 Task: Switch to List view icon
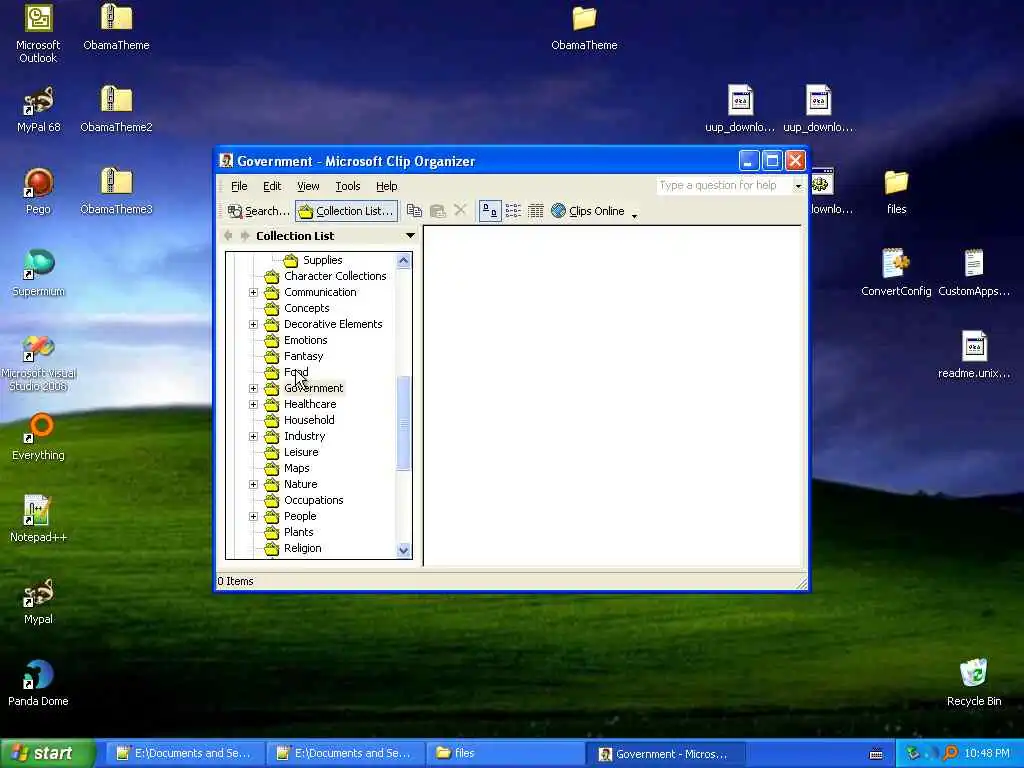pyautogui.click(x=513, y=211)
